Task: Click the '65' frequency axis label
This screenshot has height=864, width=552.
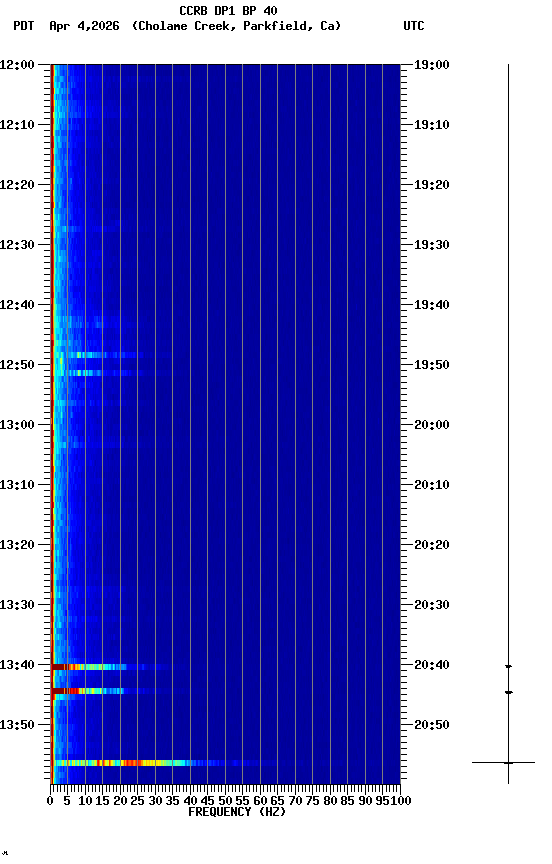Action: (278, 801)
